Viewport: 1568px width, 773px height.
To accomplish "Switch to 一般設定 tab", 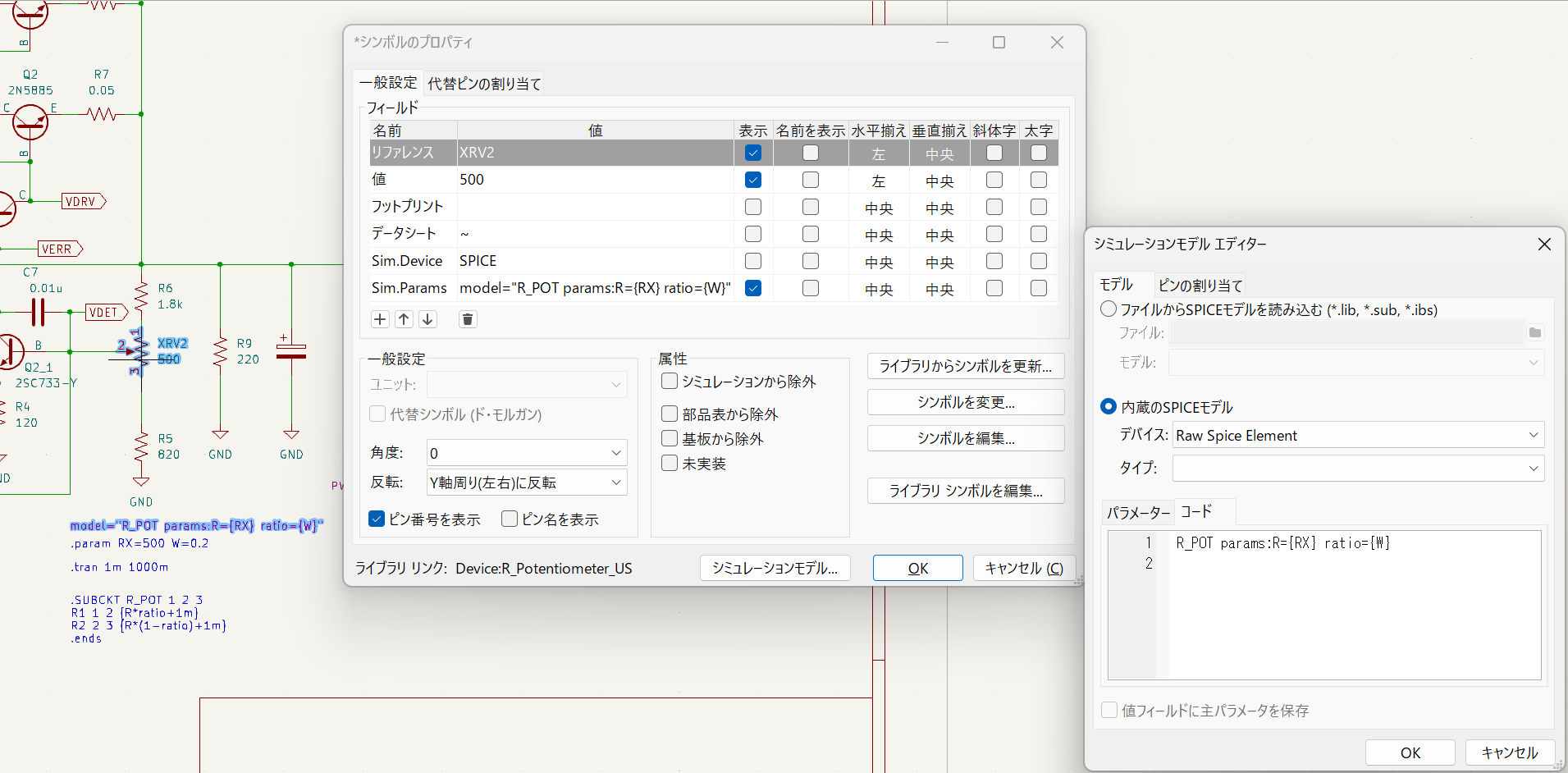I will click(x=388, y=83).
